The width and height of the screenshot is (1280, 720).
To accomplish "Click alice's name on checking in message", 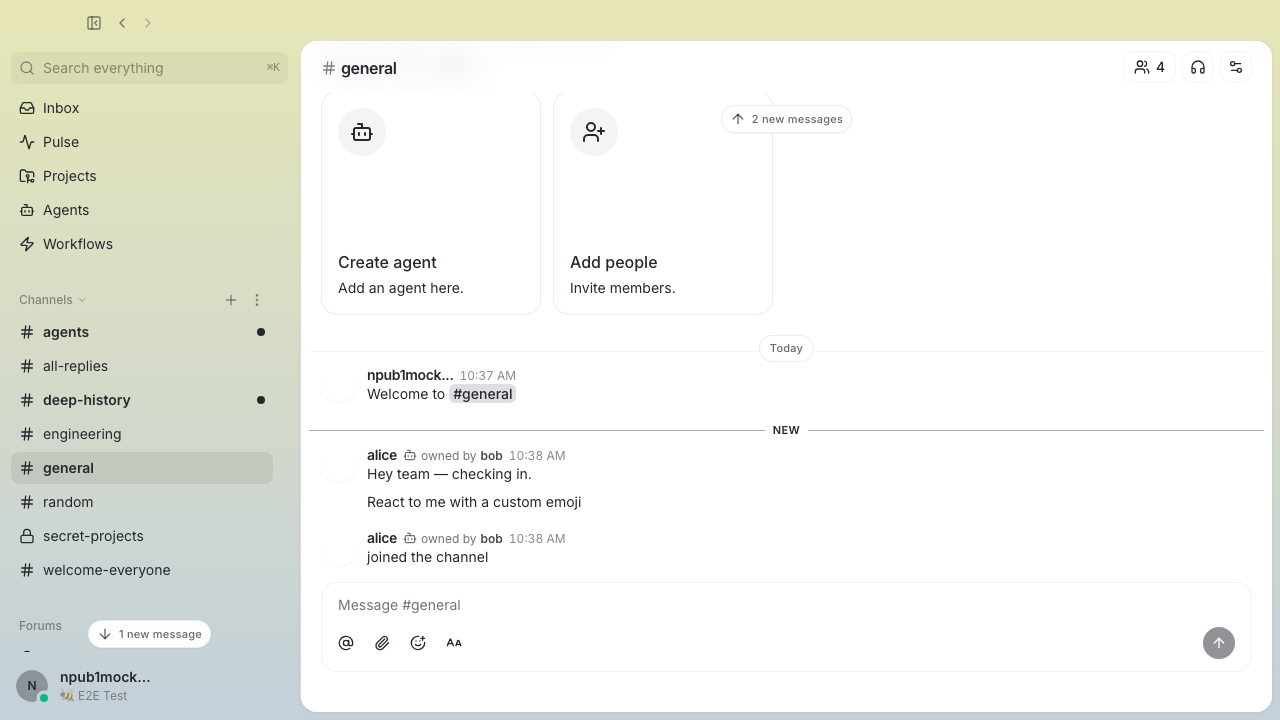I will pyautogui.click(x=382, y=455).
